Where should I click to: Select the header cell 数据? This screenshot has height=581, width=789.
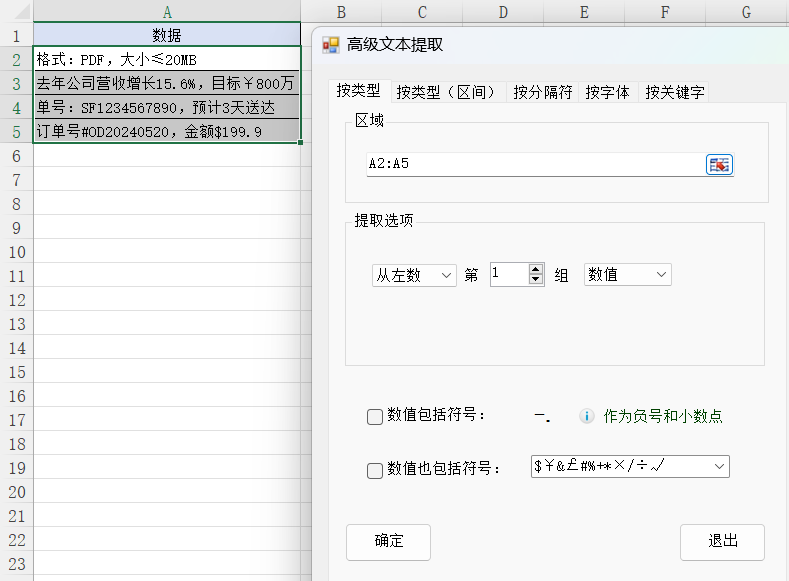coord(167,35)
